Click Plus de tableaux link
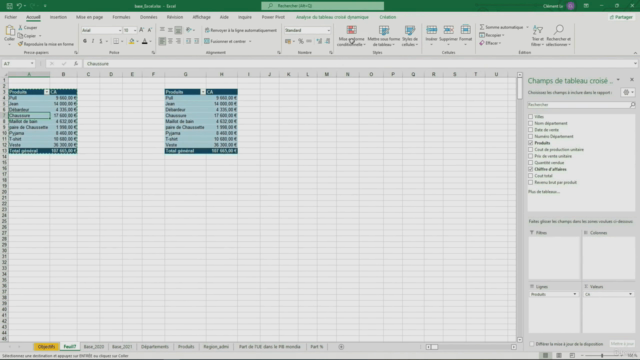Screen dimensions: 640x360 coord(544,191)
